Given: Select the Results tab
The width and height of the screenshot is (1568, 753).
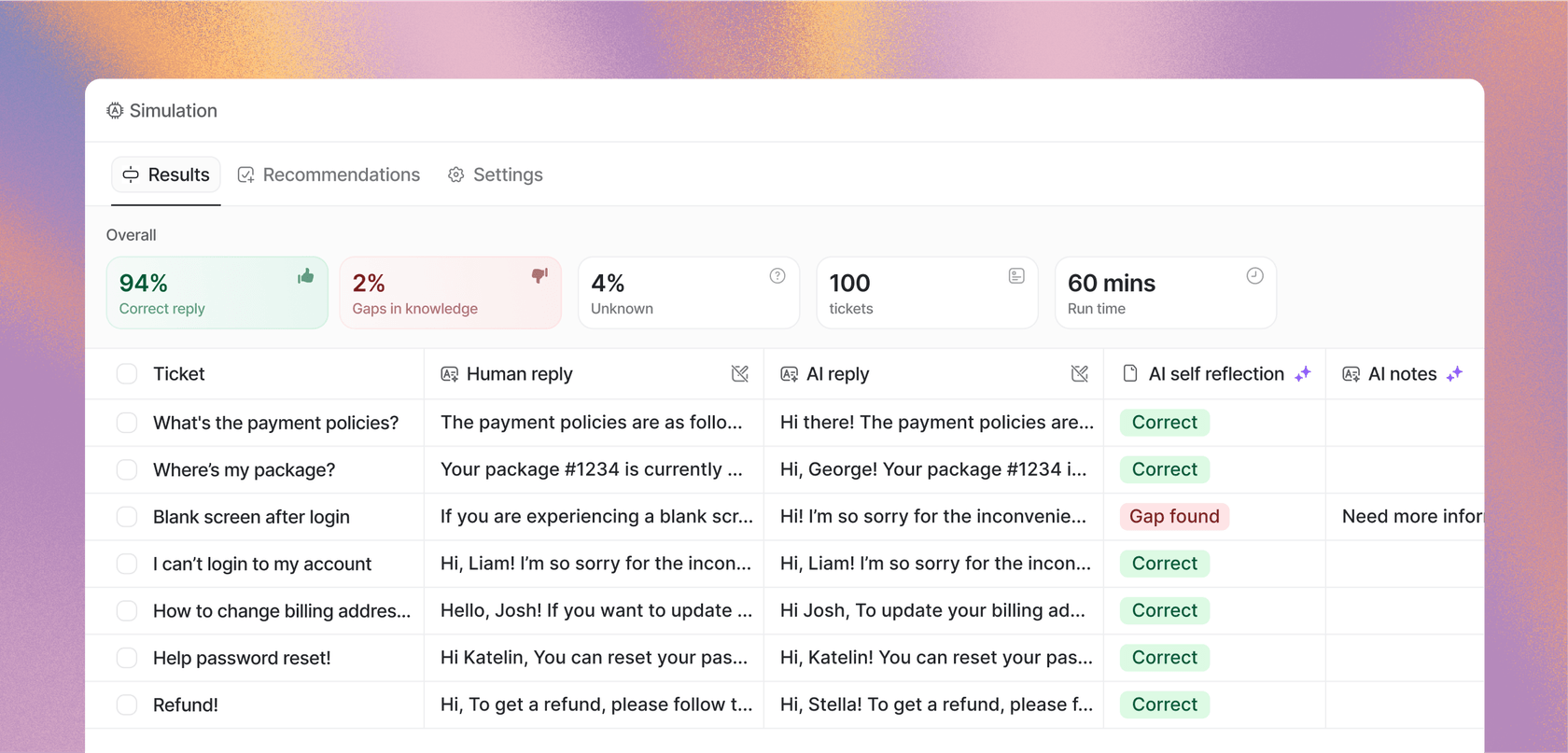Looking at the screenshot, I should point(166,175).
